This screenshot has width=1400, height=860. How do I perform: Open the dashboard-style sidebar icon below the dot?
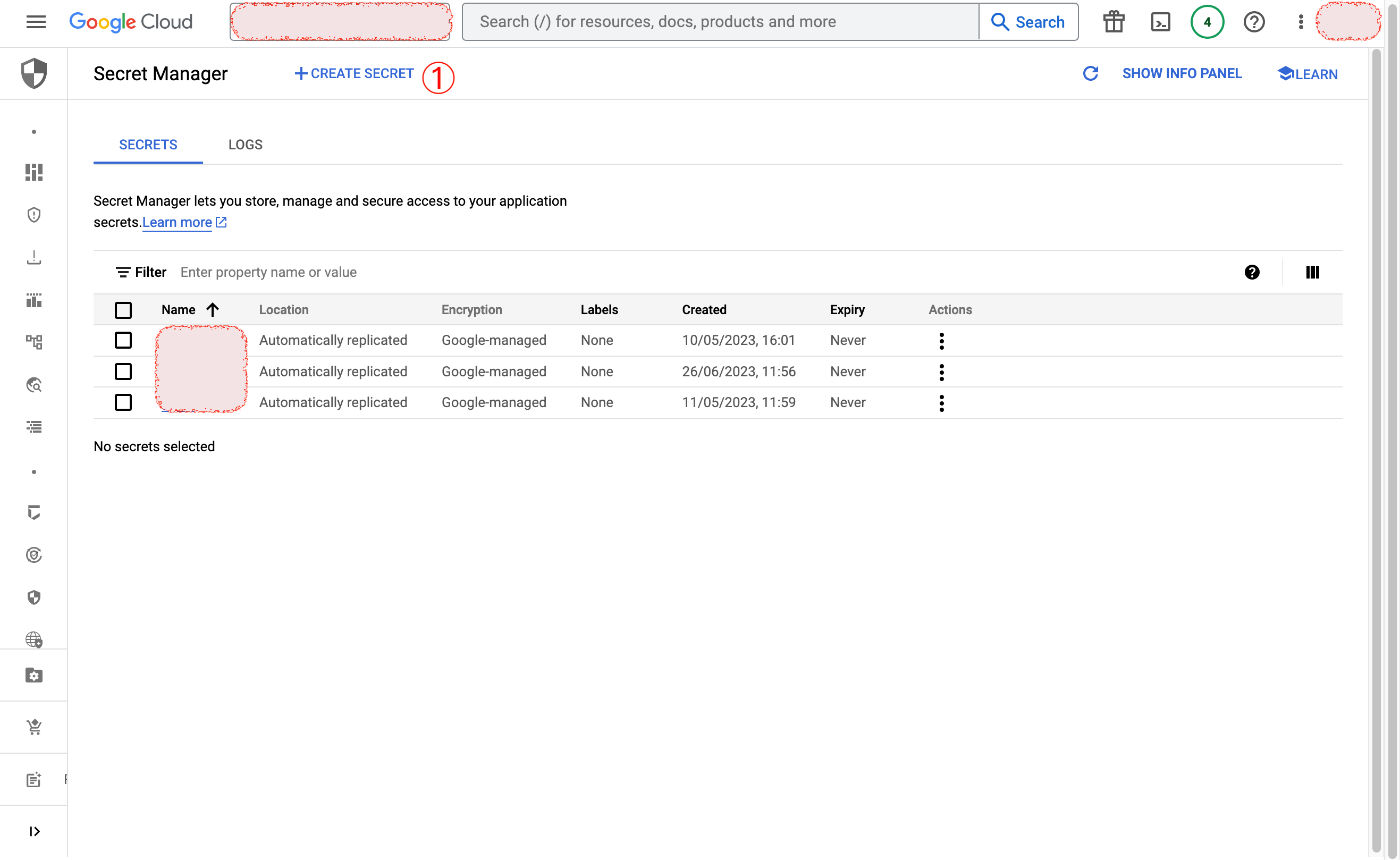[34, 172]
